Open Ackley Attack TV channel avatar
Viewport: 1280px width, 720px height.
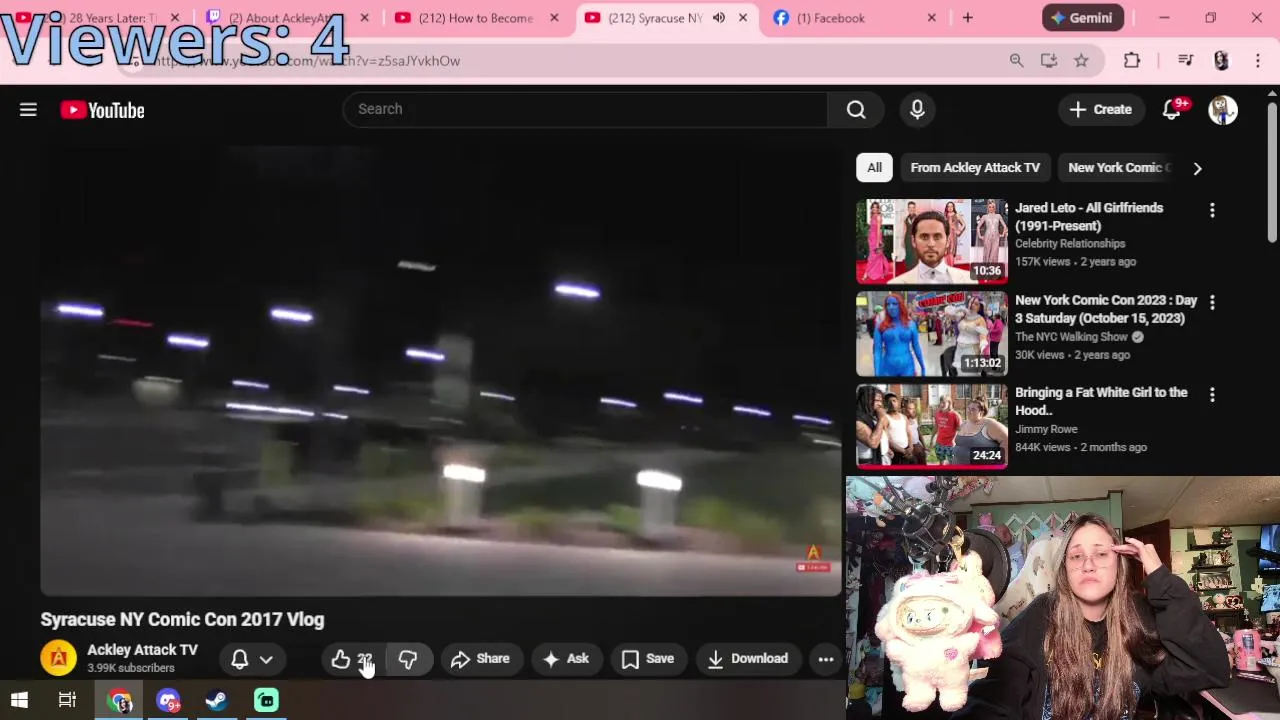[58, 658]
